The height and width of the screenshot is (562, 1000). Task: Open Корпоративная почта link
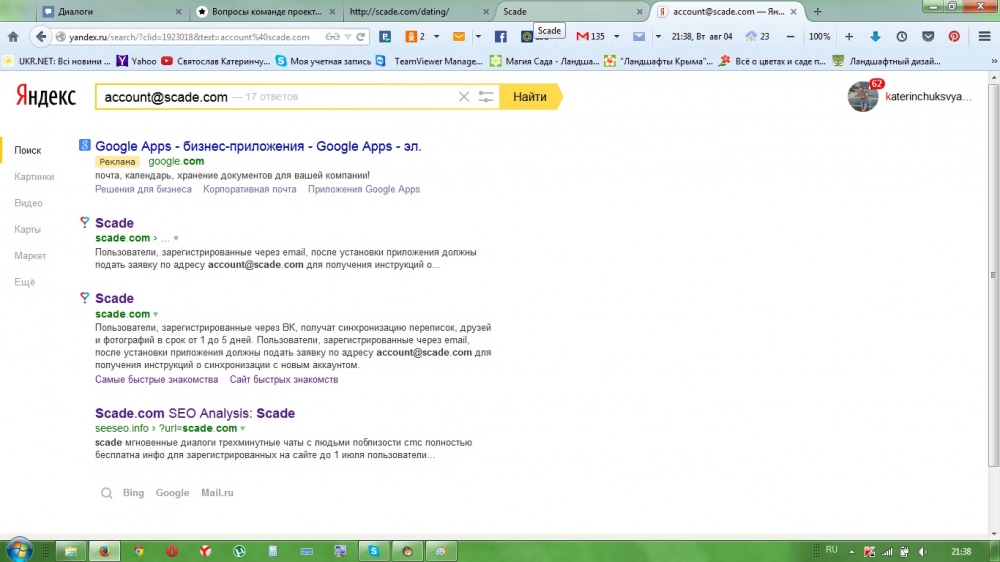(250, 189)
